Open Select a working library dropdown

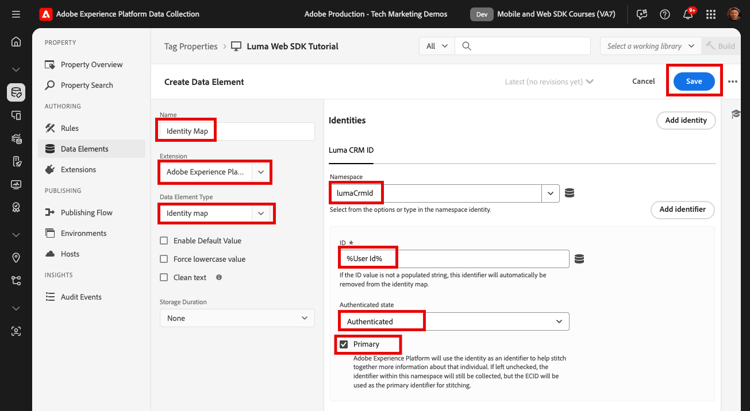[651, 46]
